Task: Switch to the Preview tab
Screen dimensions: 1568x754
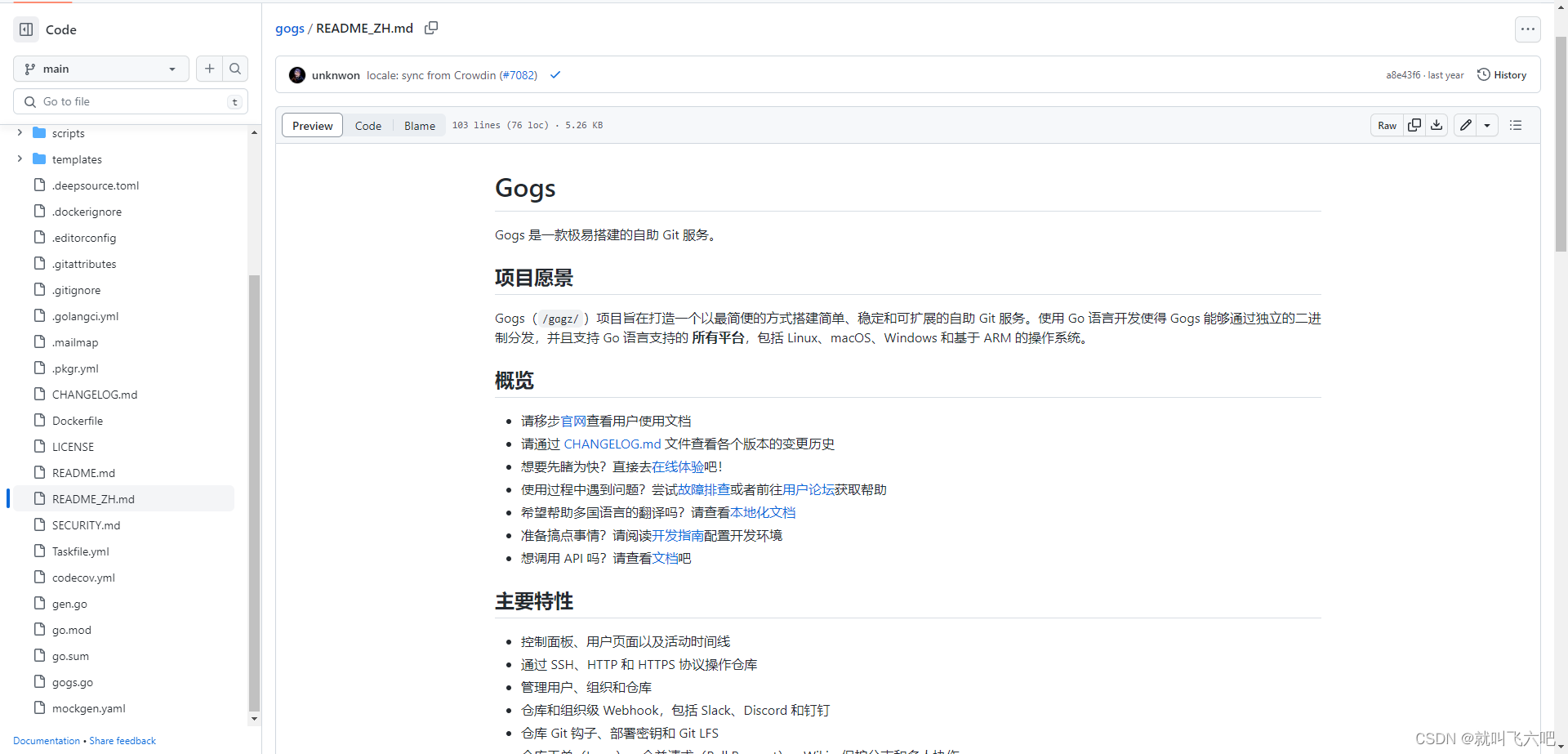Action: 312,125
